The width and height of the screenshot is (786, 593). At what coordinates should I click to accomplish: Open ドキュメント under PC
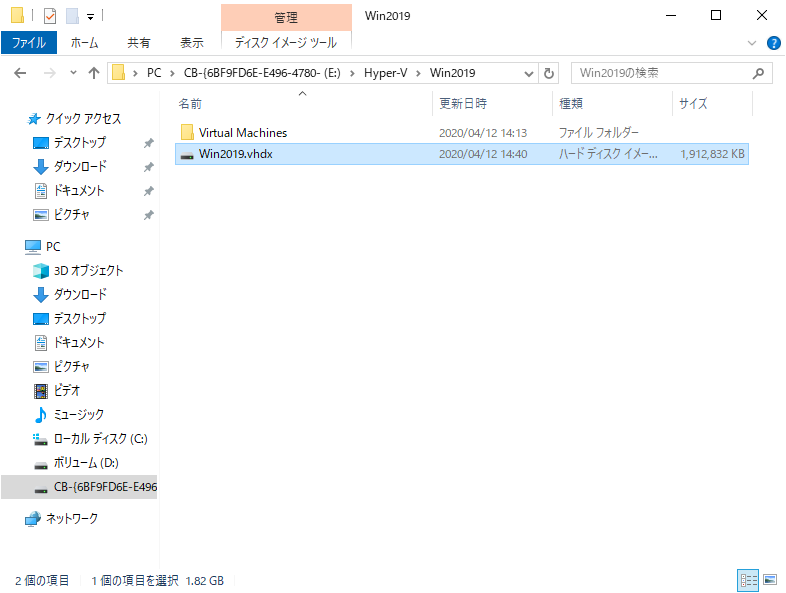[x=79, y=342]
